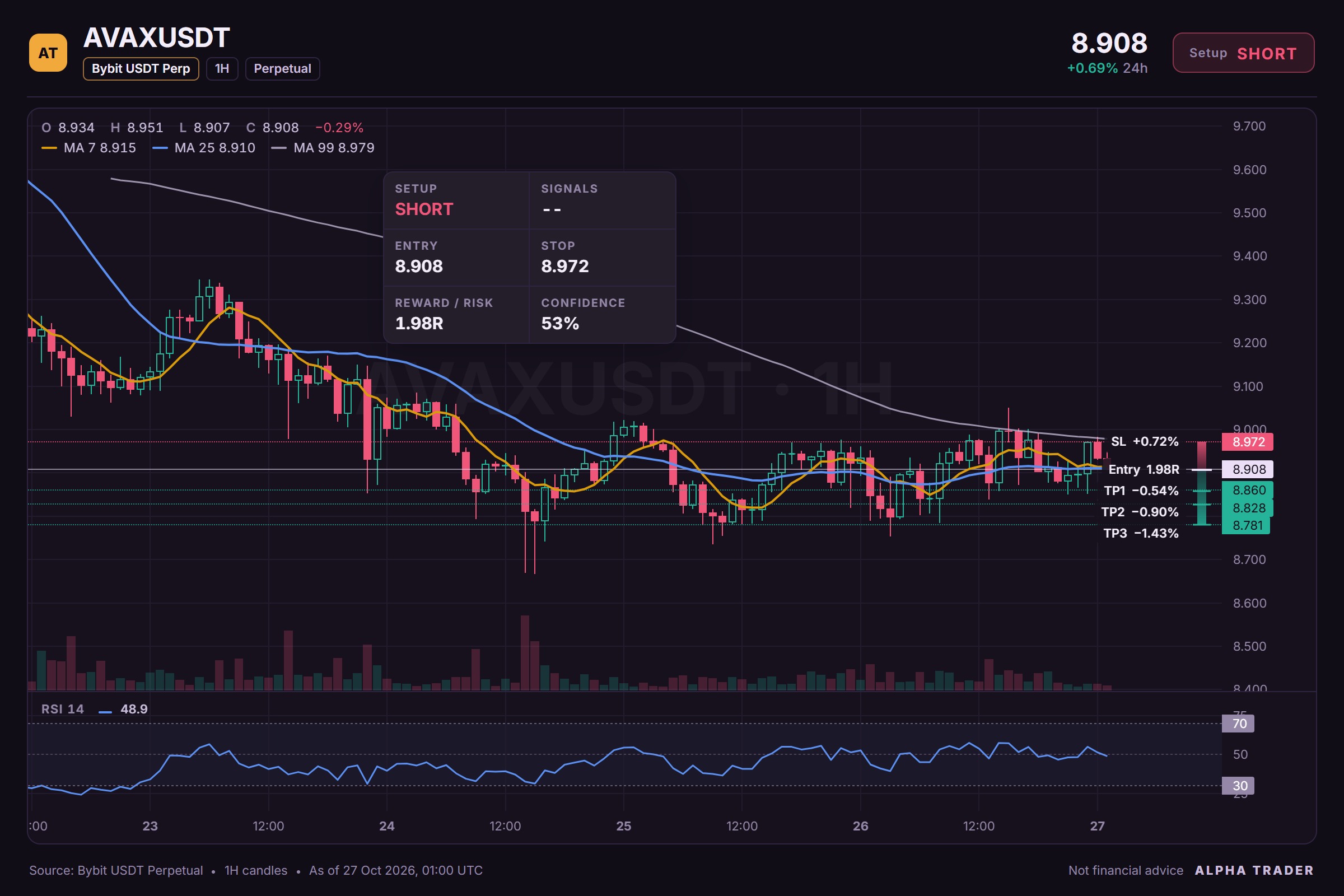Click the RSI 30 oversold level tag
Screen dimensions: 1344x896
coord(1238,786)
